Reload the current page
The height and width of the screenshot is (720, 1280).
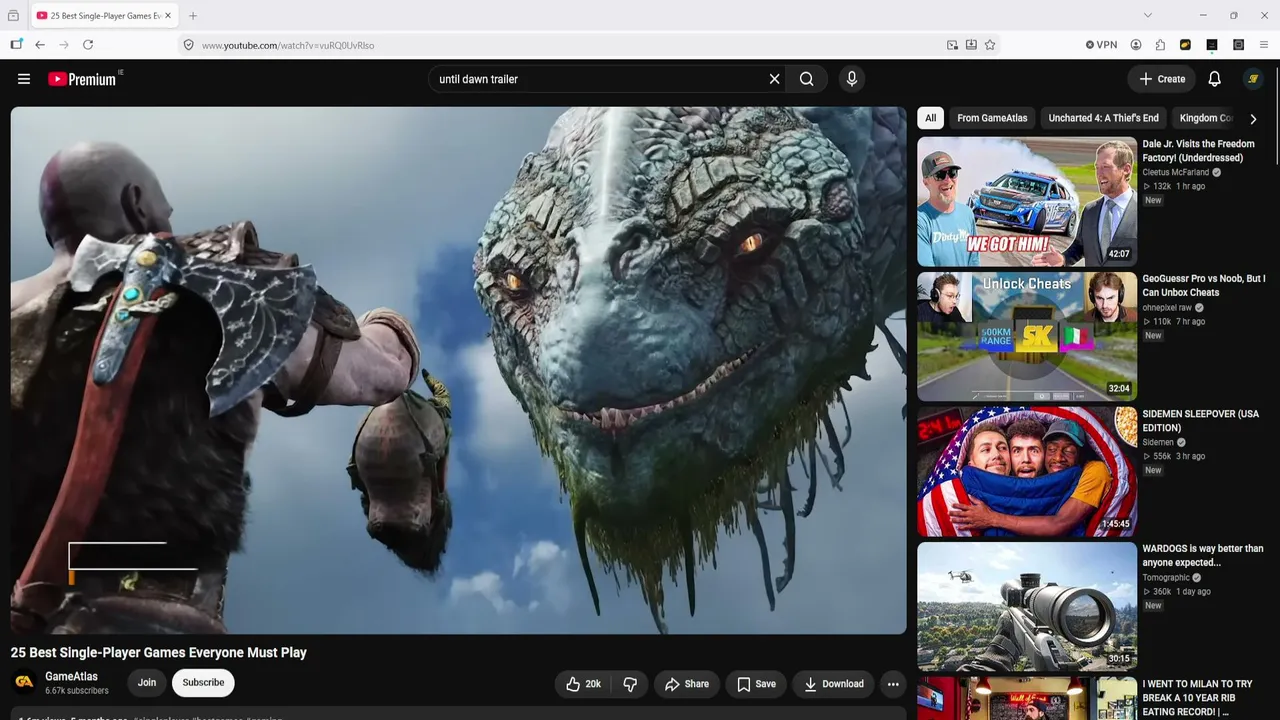click(88, 45)
